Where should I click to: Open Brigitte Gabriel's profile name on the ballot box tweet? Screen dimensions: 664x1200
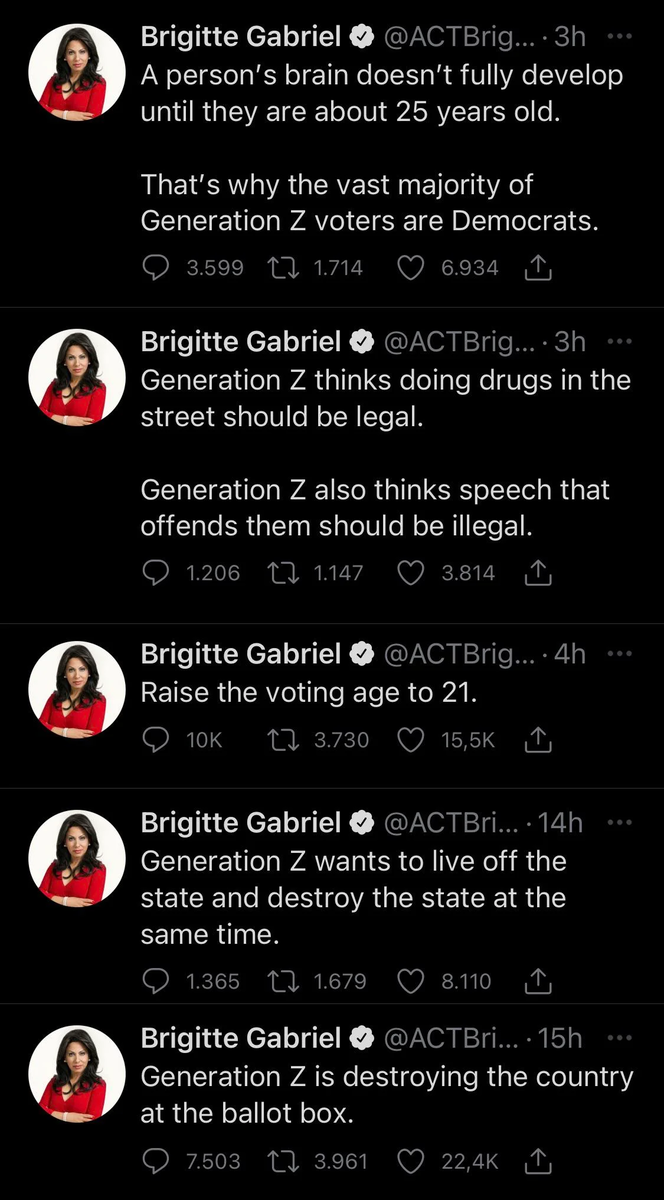click(241, 1038)
